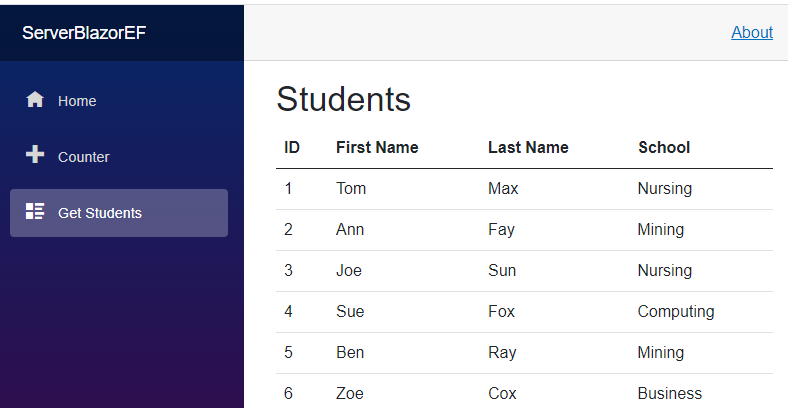This screenshot has height=408, width=788.
Task: Open the About link
Action: (752, 33)
